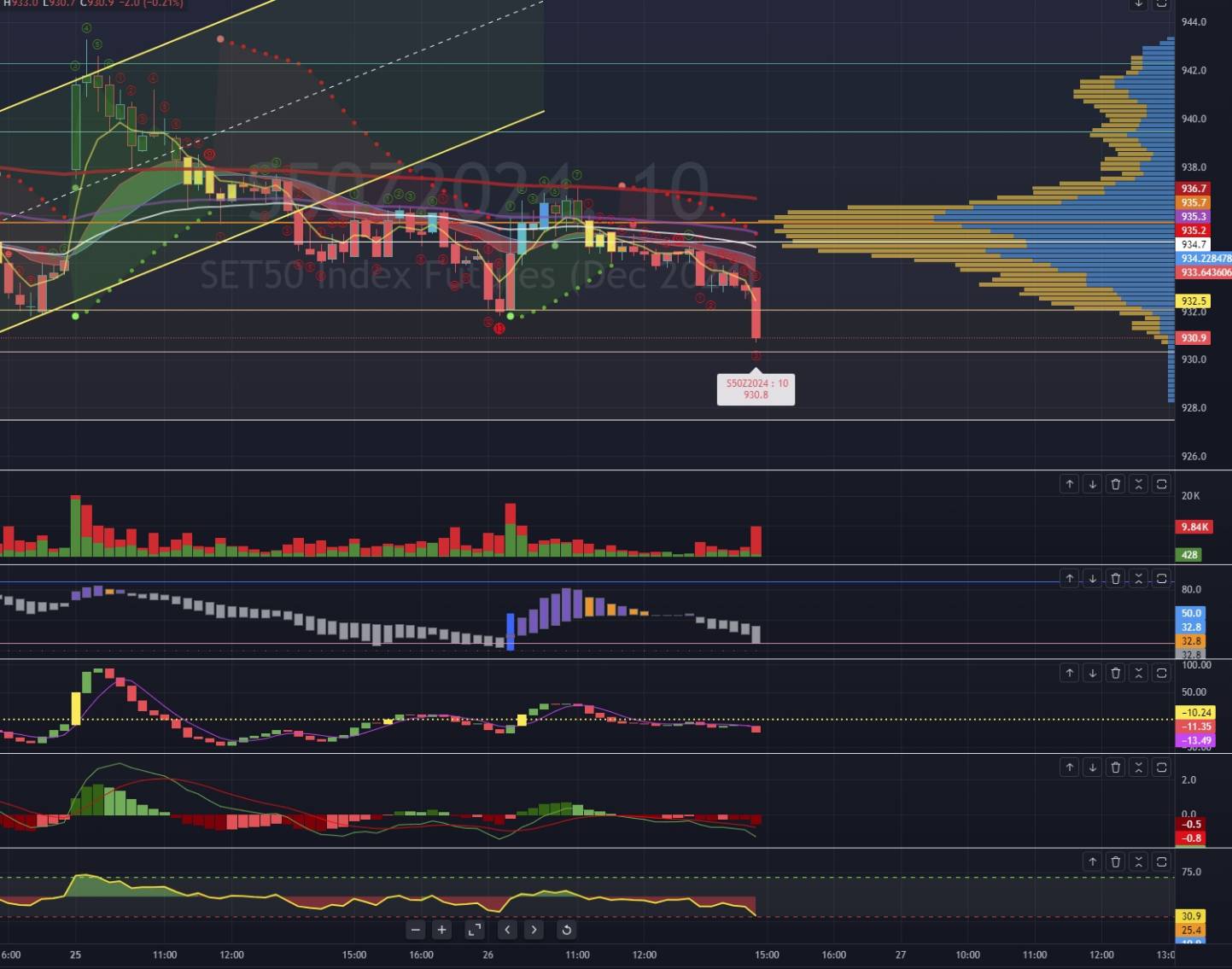Click the 25.4 orange RSI label
The width and height of the screenshot is (1232, 969).
[1191, 930]
